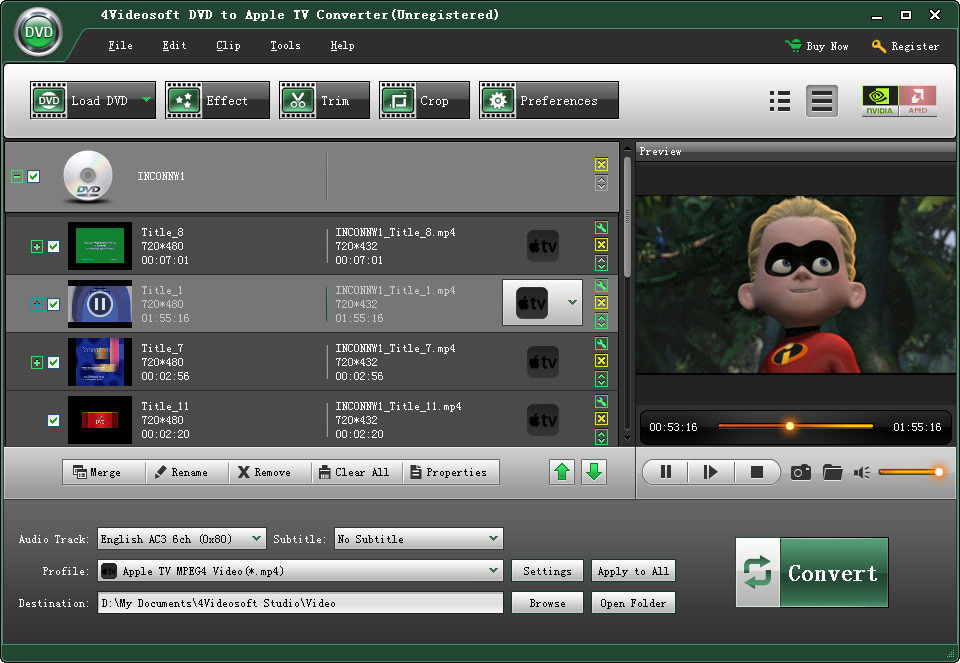Image resolution: width=960 pixels, height=663 pixels.
Task: Open the Trim tool
Action: point(324,100)
